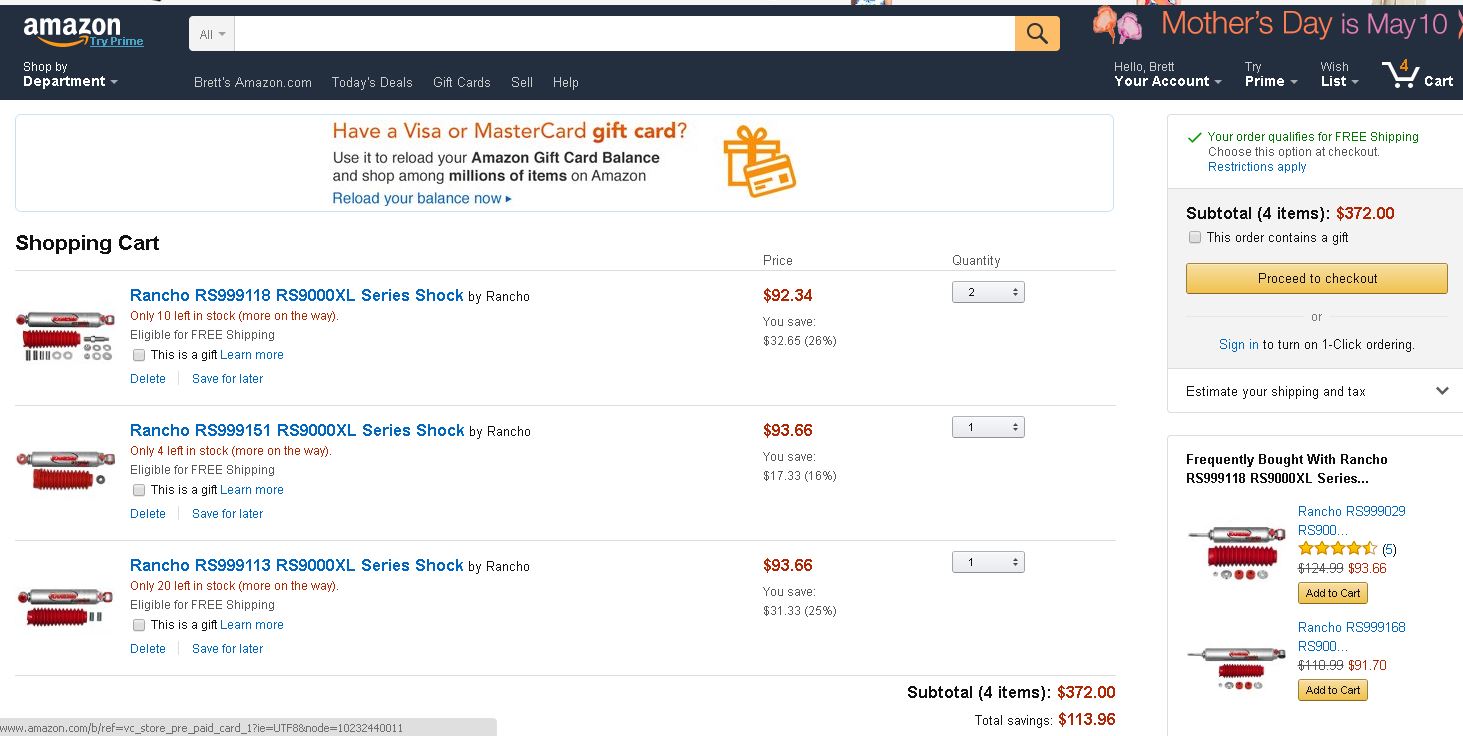Image resolution: width=1463 pixels, height=736 pixels.
Task: Open Rancho RS999118 shock product thumbnail
Action: pos(66,335)
